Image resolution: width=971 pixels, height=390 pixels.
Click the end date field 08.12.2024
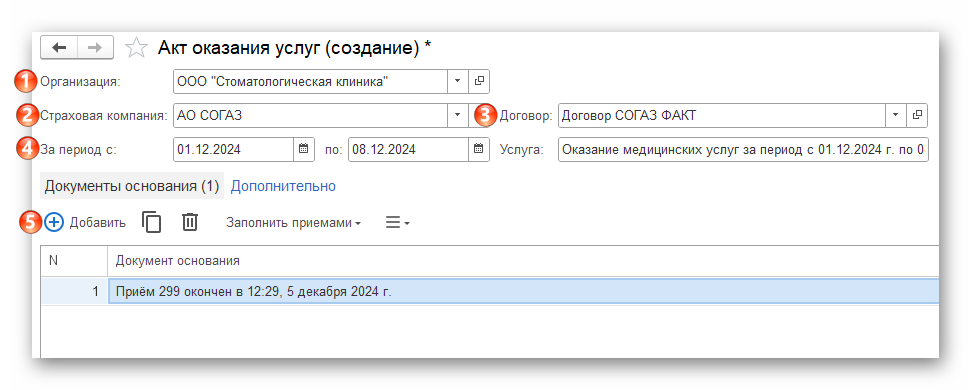407,149
